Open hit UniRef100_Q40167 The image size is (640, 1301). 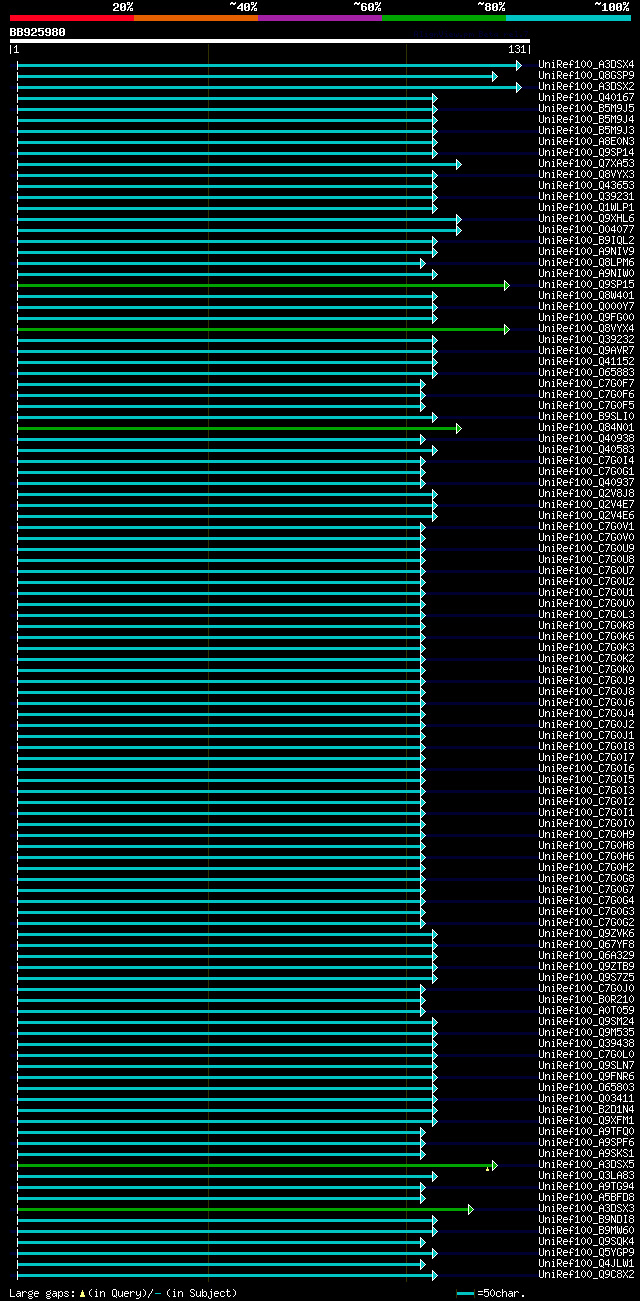[586, 98]
